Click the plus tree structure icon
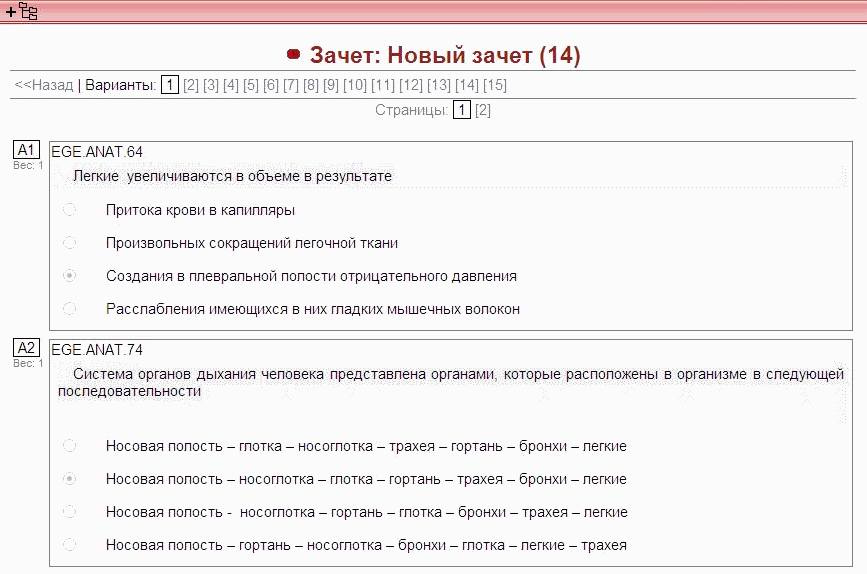The width and height of the screenshot is (867, 574). (21, 12)
